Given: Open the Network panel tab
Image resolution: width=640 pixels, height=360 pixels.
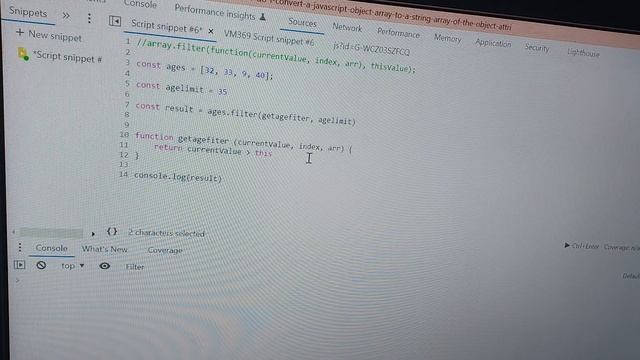Looking at the screenshot, I should (x=347, y=27).
